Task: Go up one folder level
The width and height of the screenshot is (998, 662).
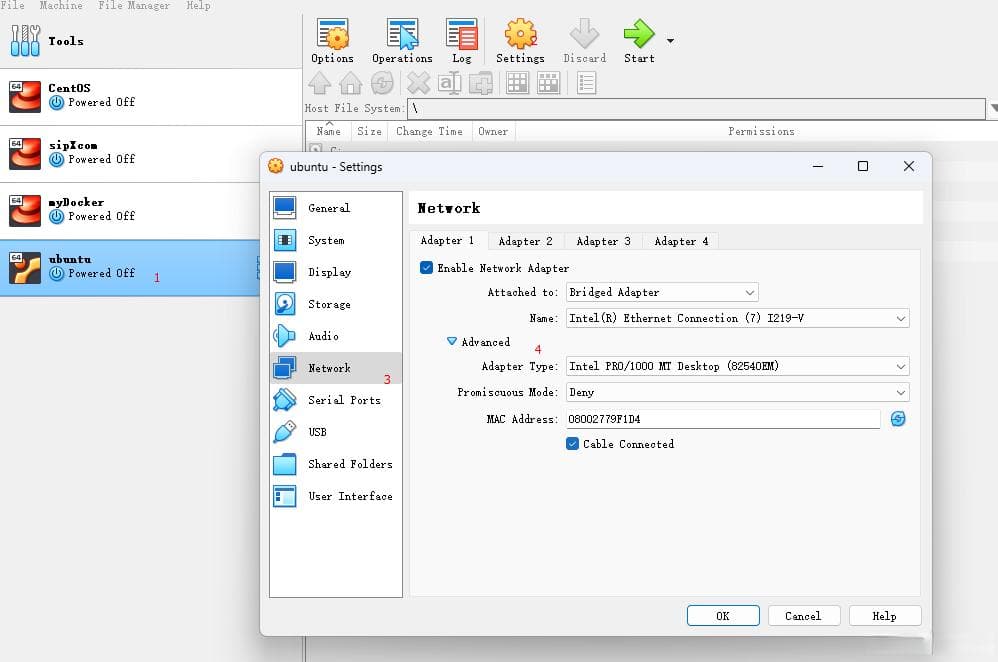Action: [x=320, y=83]
